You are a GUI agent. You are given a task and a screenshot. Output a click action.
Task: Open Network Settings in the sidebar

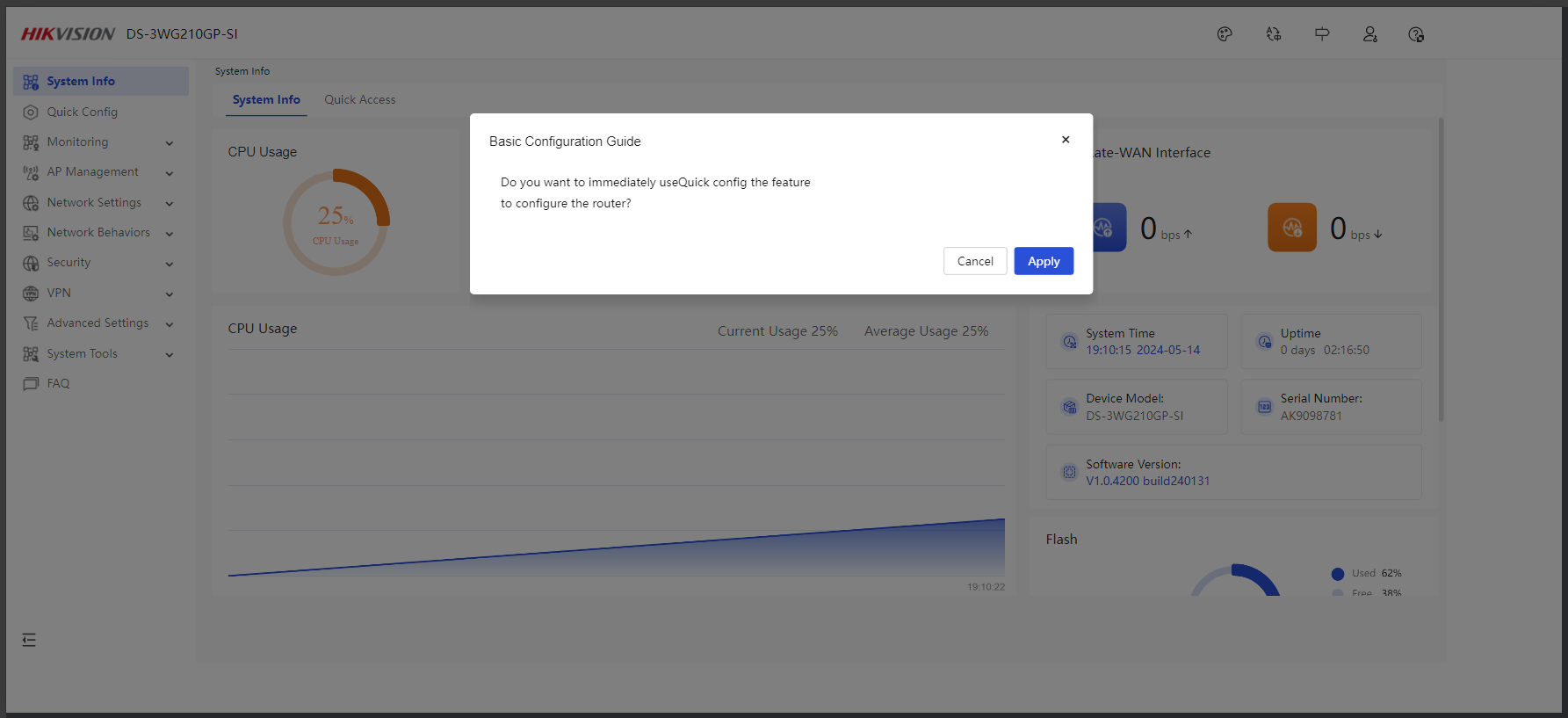[94, 203]
